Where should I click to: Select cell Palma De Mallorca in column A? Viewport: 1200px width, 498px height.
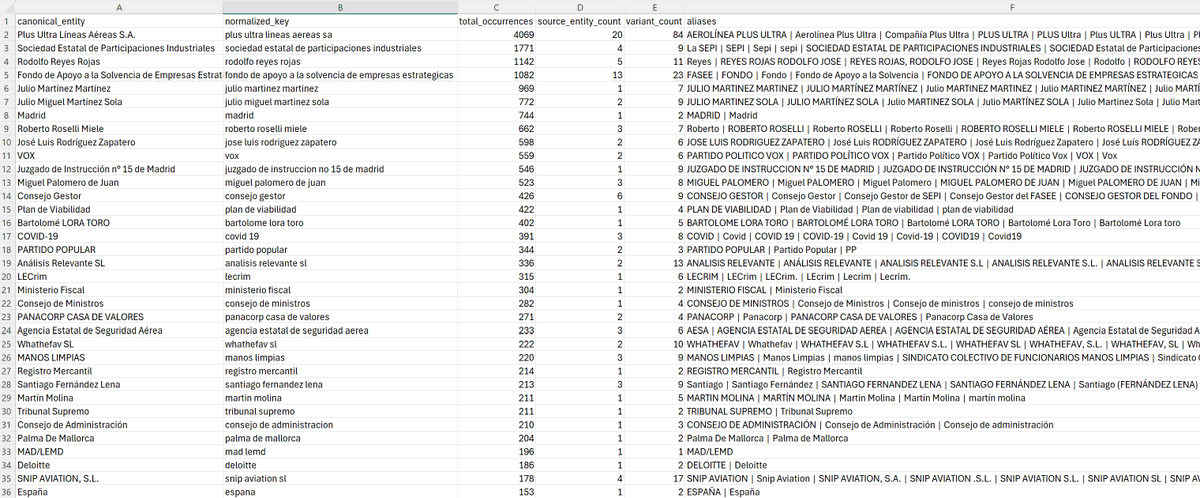pyautogui.click(x=118, y=437)
